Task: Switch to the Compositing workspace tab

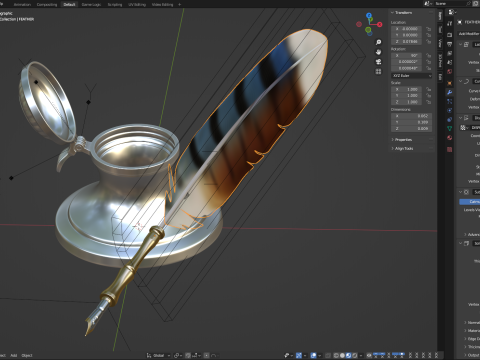Action: point(47,4)
